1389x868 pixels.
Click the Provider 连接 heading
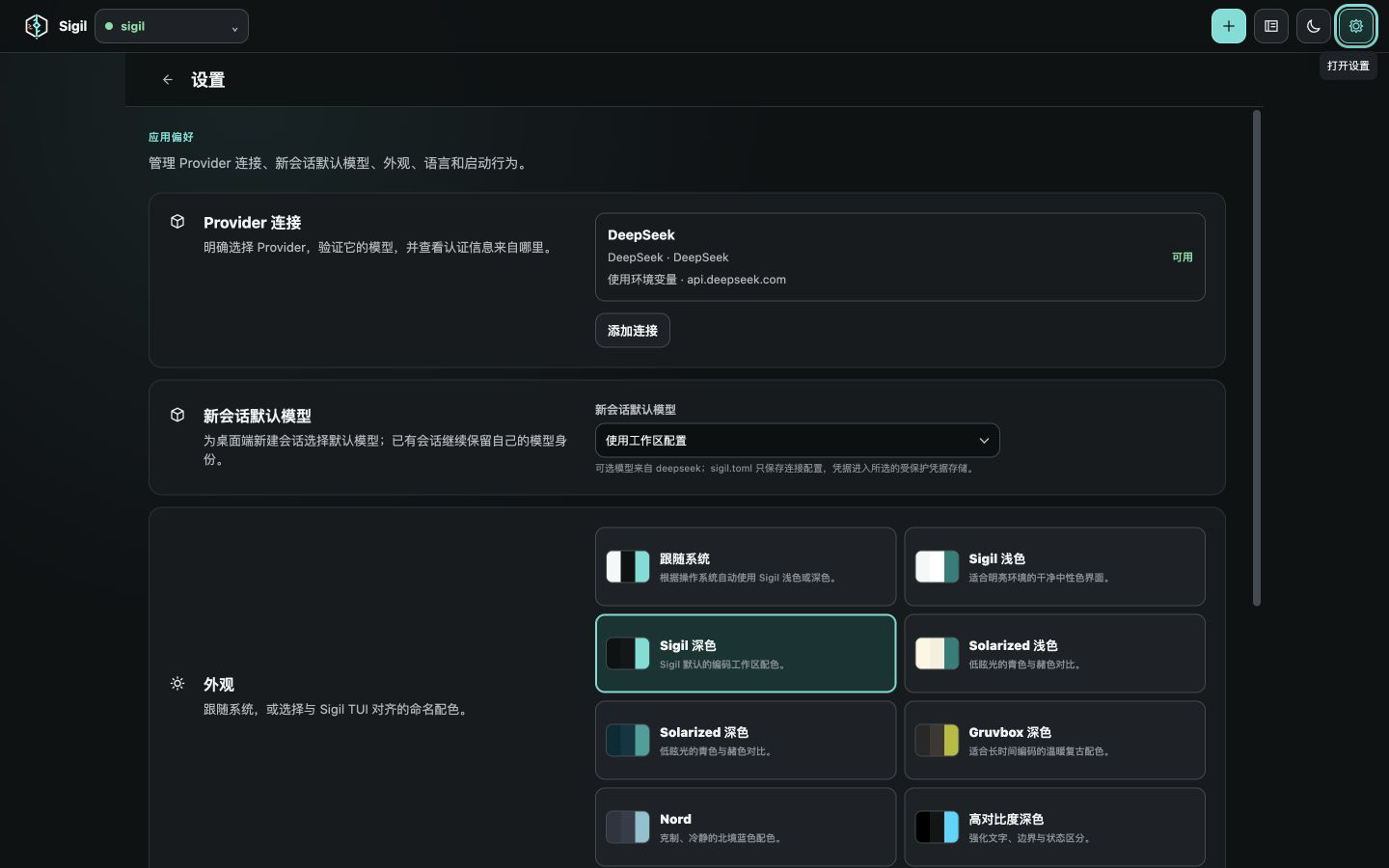pyautogui.click(x=252, y=223)
